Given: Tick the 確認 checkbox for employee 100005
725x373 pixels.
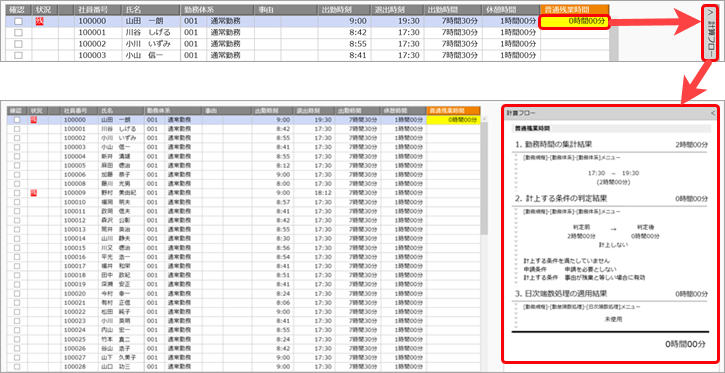Looking at the screenshot, I should tap(17, 165).
